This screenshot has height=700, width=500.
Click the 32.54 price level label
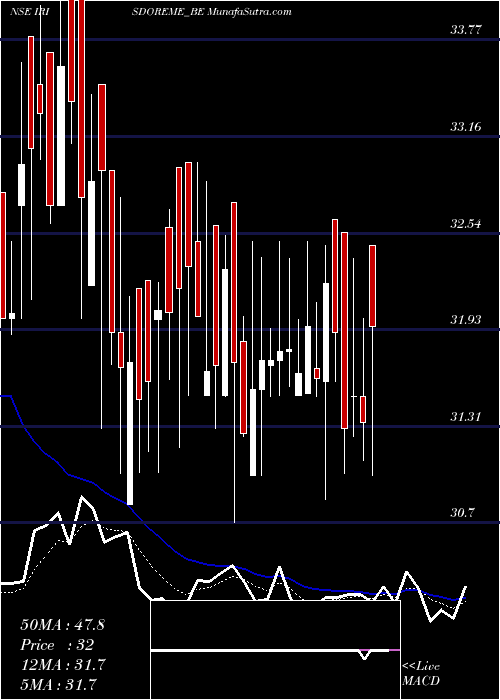[466, 224]
